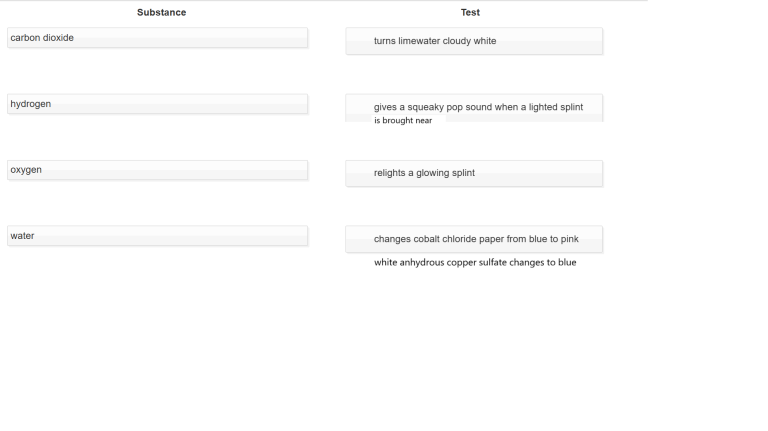Image resolution: width=768 pixels, height=431 pixels.
Task: Select the test box that identifies hydrogen gas
Action: [474, 107]
